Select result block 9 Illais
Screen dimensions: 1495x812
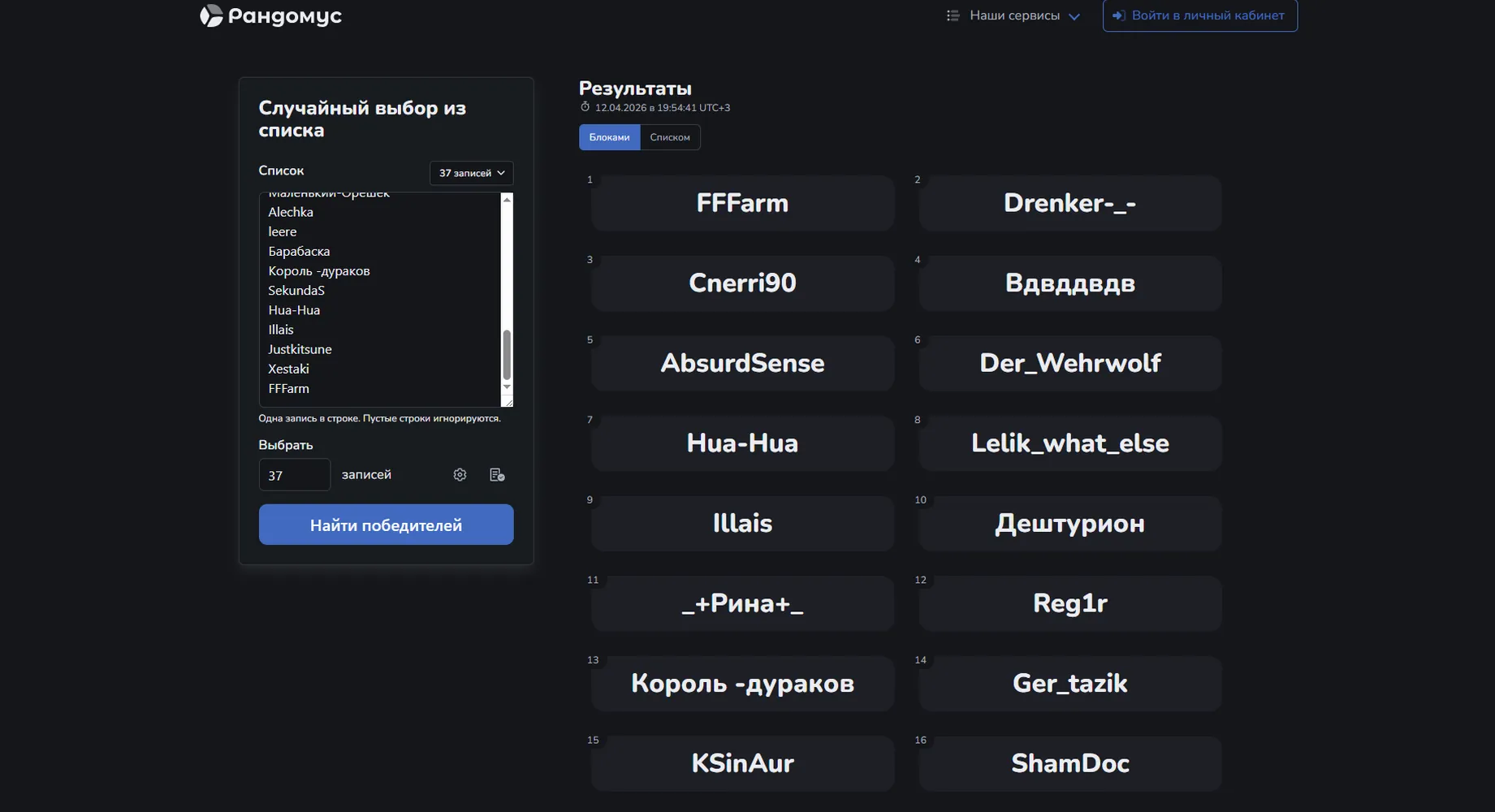coord(742,523)
